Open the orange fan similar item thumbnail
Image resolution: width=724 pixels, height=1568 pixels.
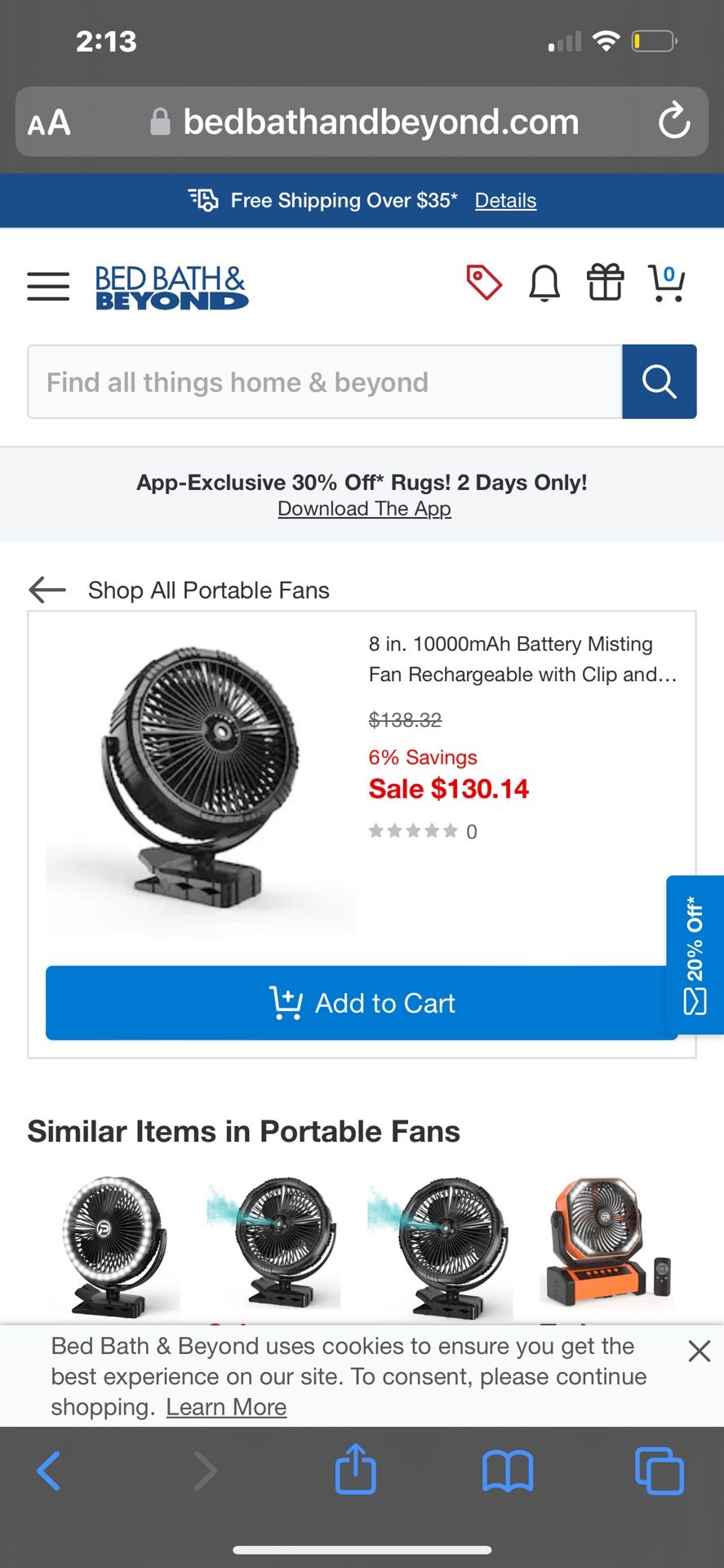coord(606,1244)
